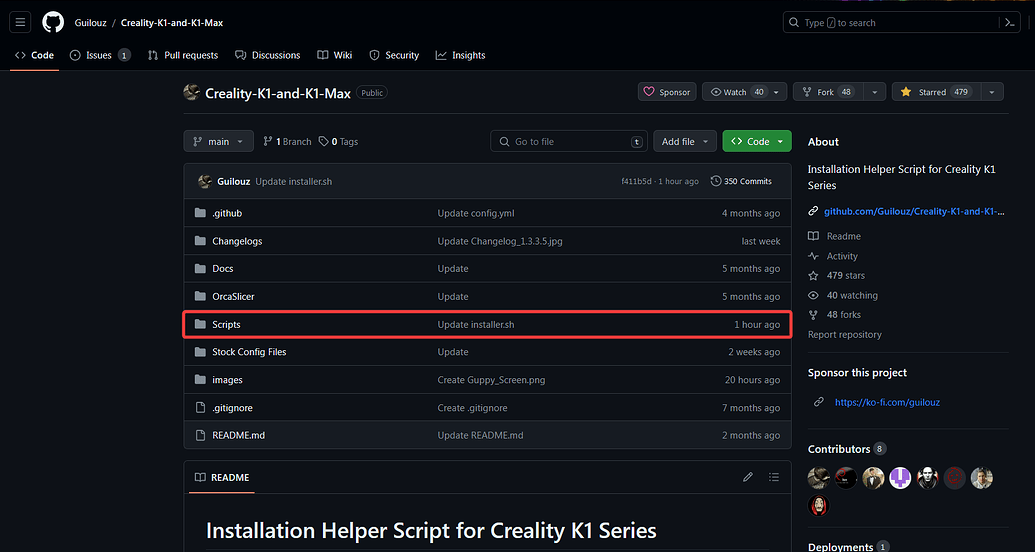Click the Go to file field

[x=569, y=141]
